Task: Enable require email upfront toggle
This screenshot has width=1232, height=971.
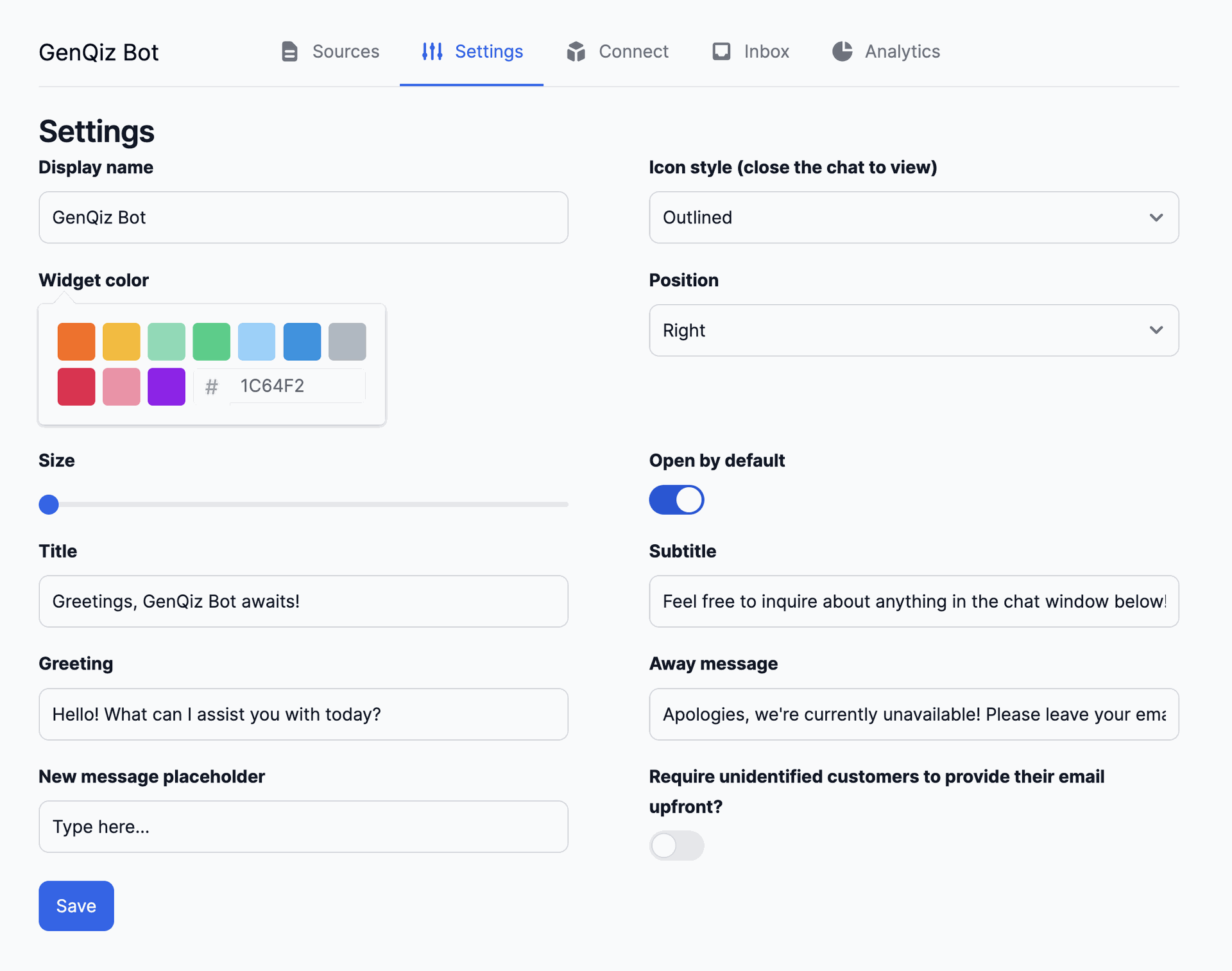Action: 676,845
